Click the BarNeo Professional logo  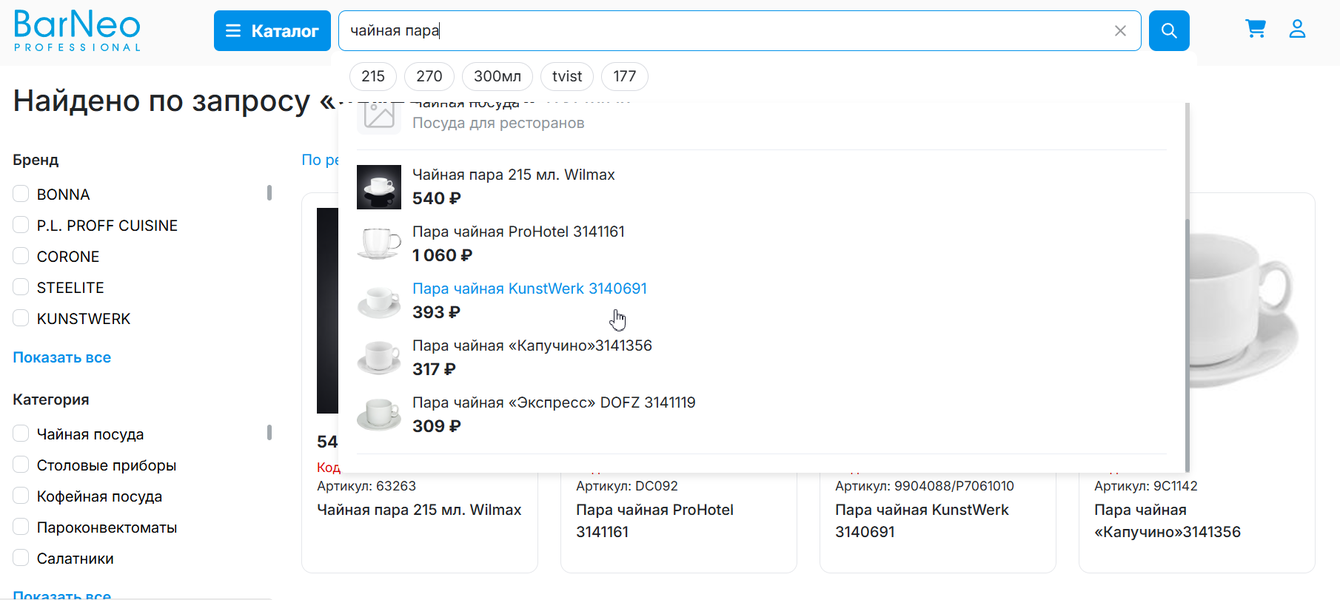(77, 31)
